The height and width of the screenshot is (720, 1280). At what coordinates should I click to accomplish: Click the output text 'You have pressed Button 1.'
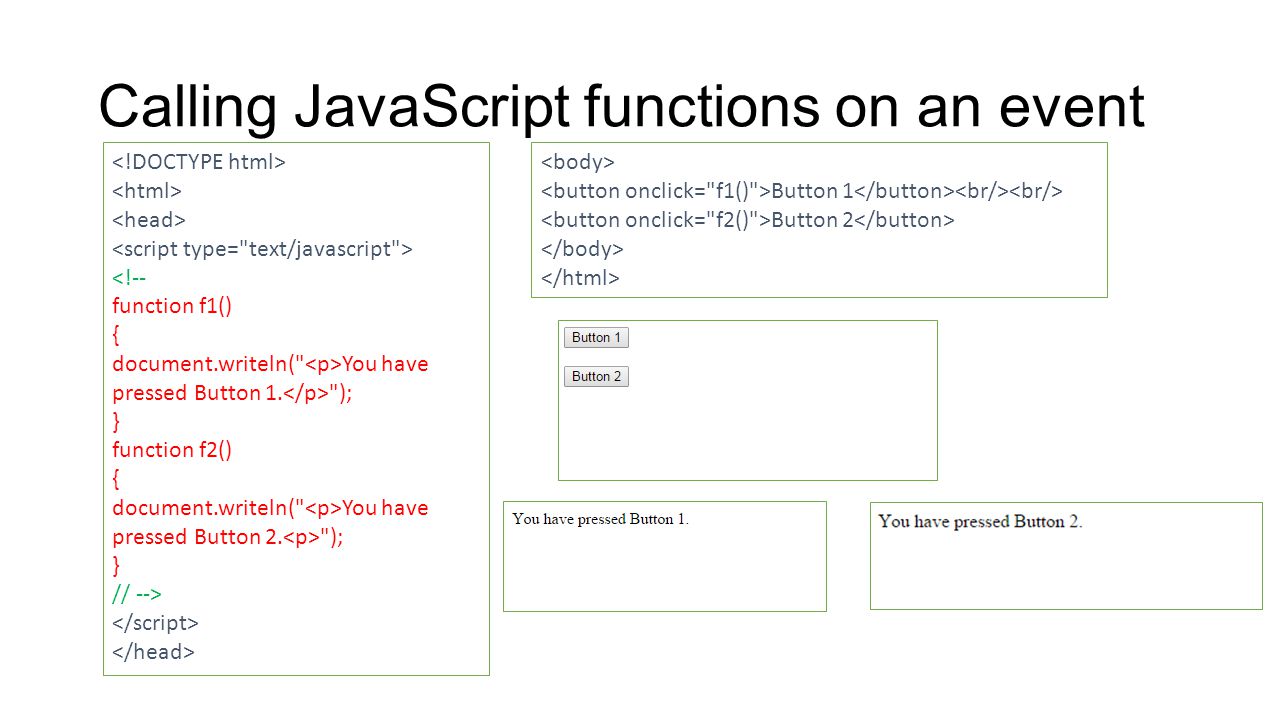tap(600, 519)
